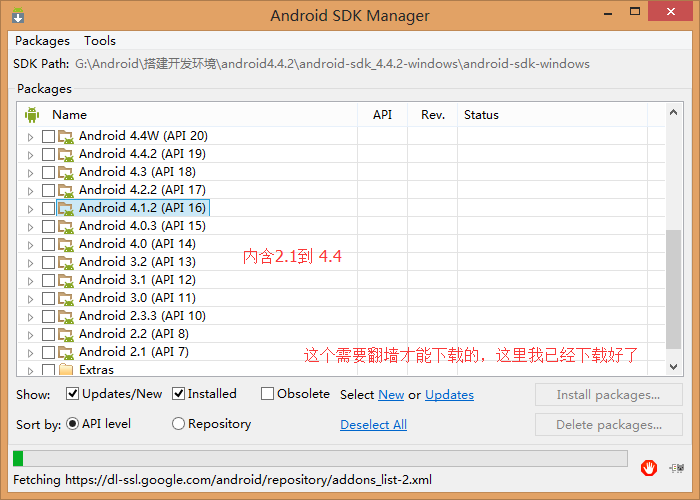Click the API column header
Image resolution: width=700 pixels, height=500 pixels.
383,115
